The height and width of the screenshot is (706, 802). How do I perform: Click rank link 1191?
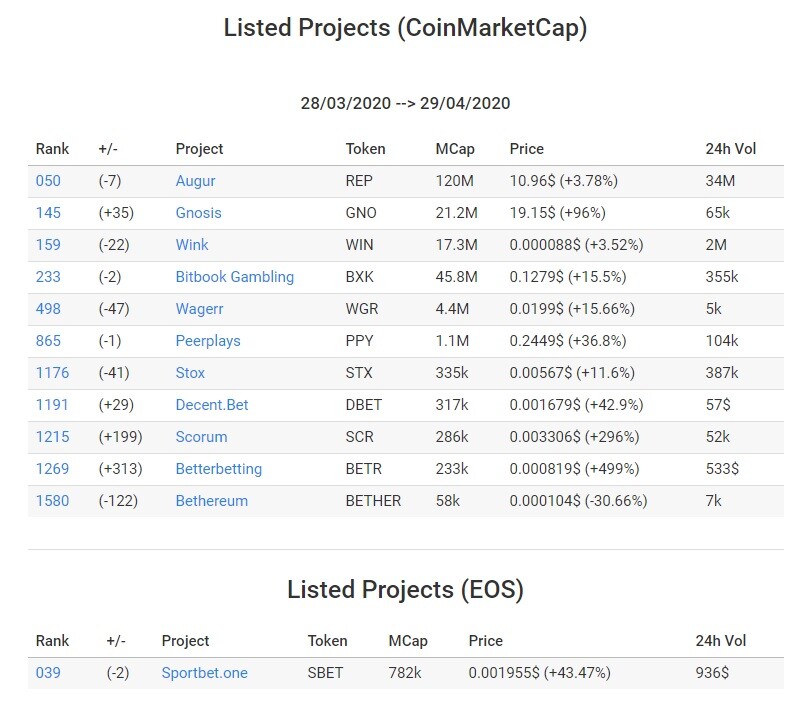click(52, 405)
